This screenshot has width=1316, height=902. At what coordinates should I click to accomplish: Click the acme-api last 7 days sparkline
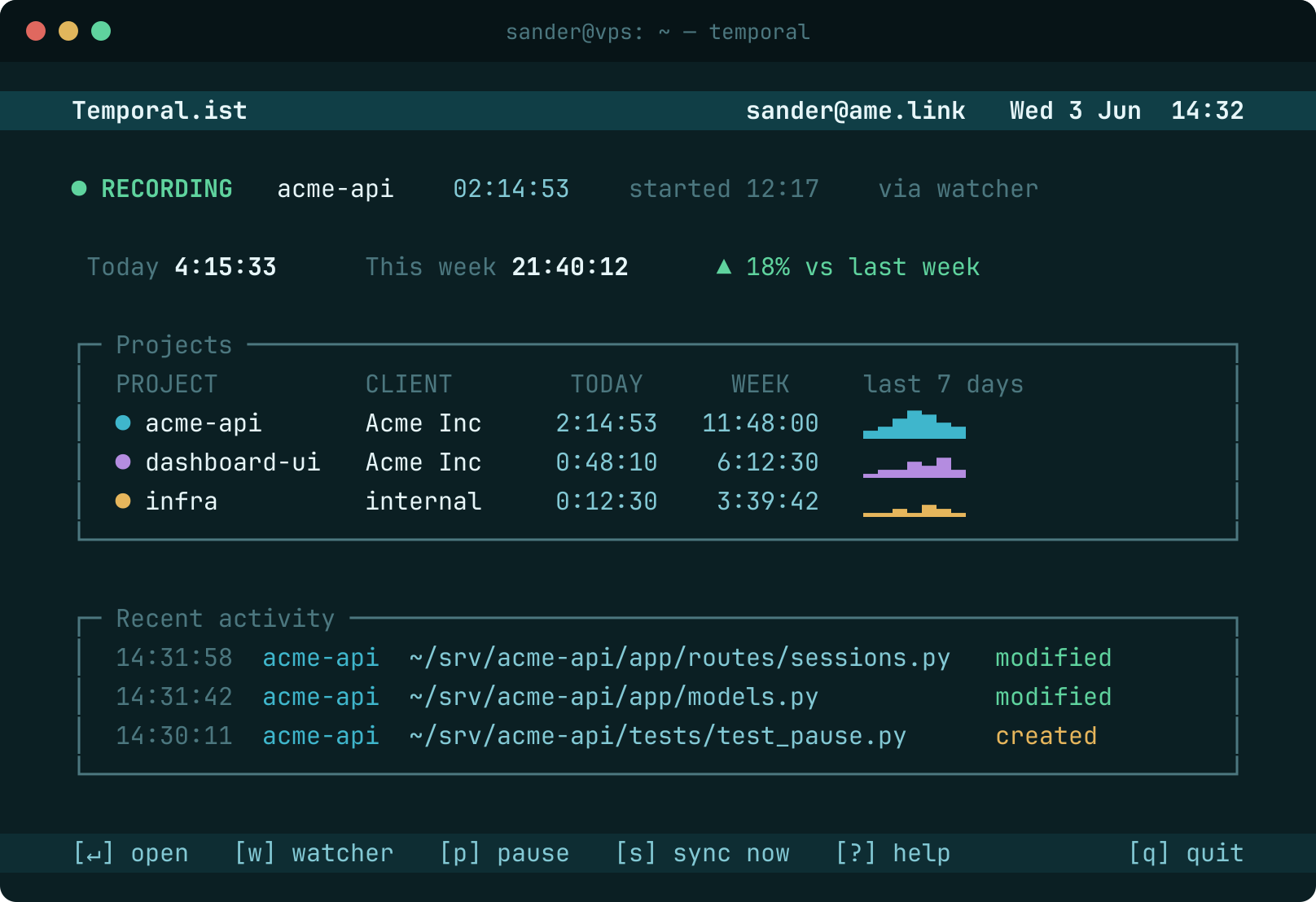pyautogui.click(x=915, y=424)
